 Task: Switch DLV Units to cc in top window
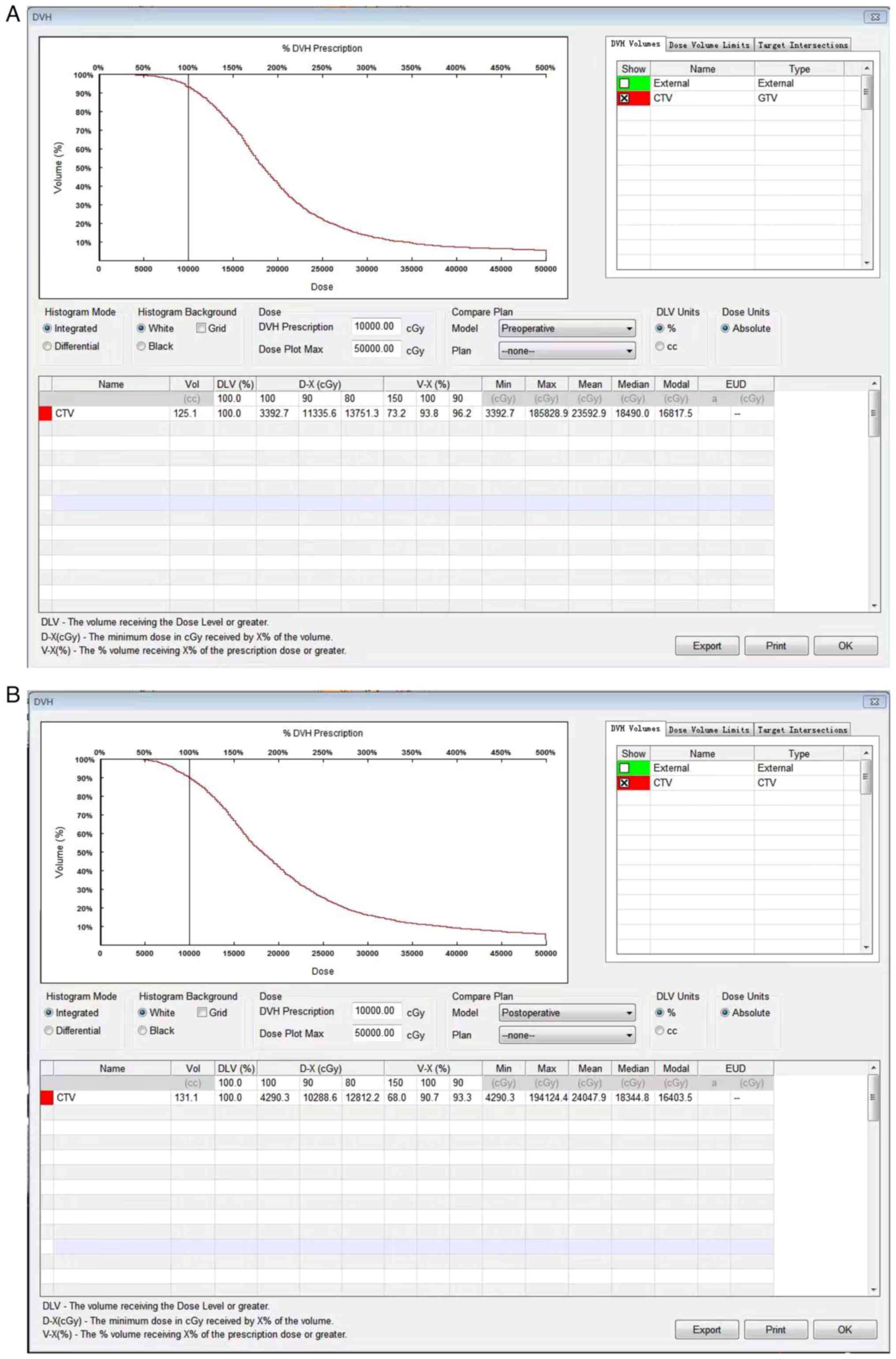click(660, 346)
